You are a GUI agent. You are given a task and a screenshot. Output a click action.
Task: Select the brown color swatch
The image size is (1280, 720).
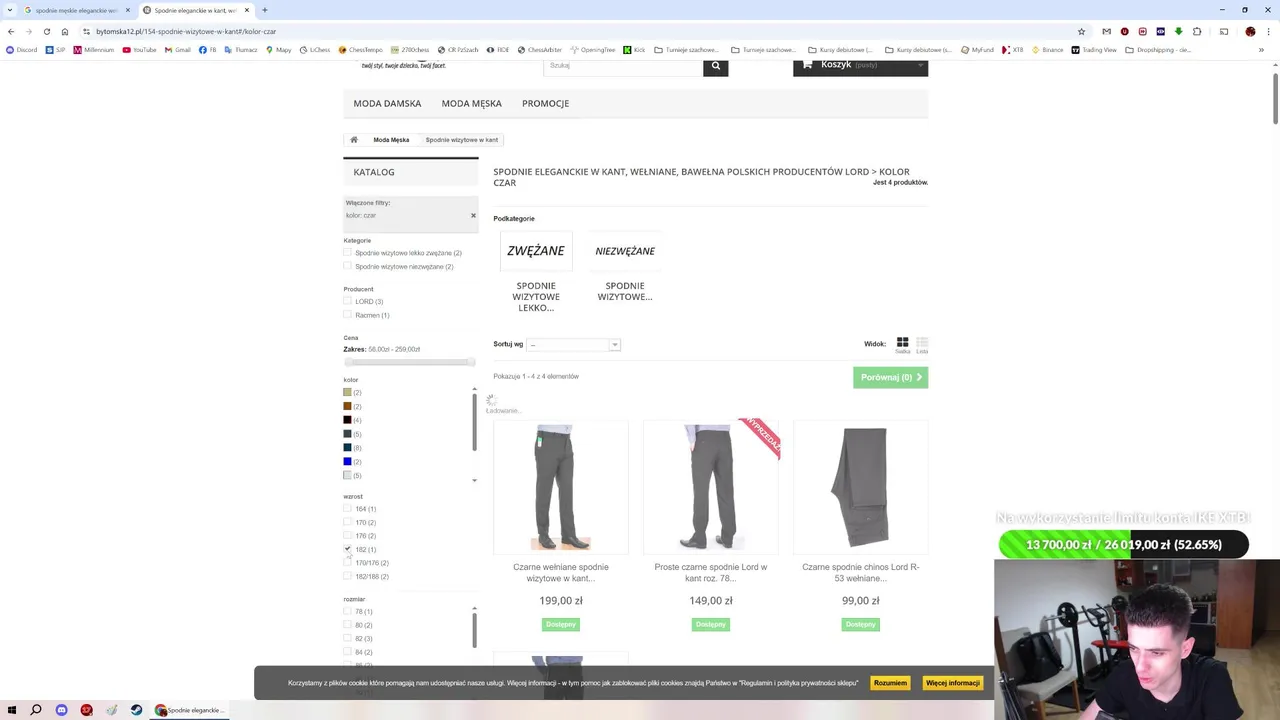click(x=347, y=406)
